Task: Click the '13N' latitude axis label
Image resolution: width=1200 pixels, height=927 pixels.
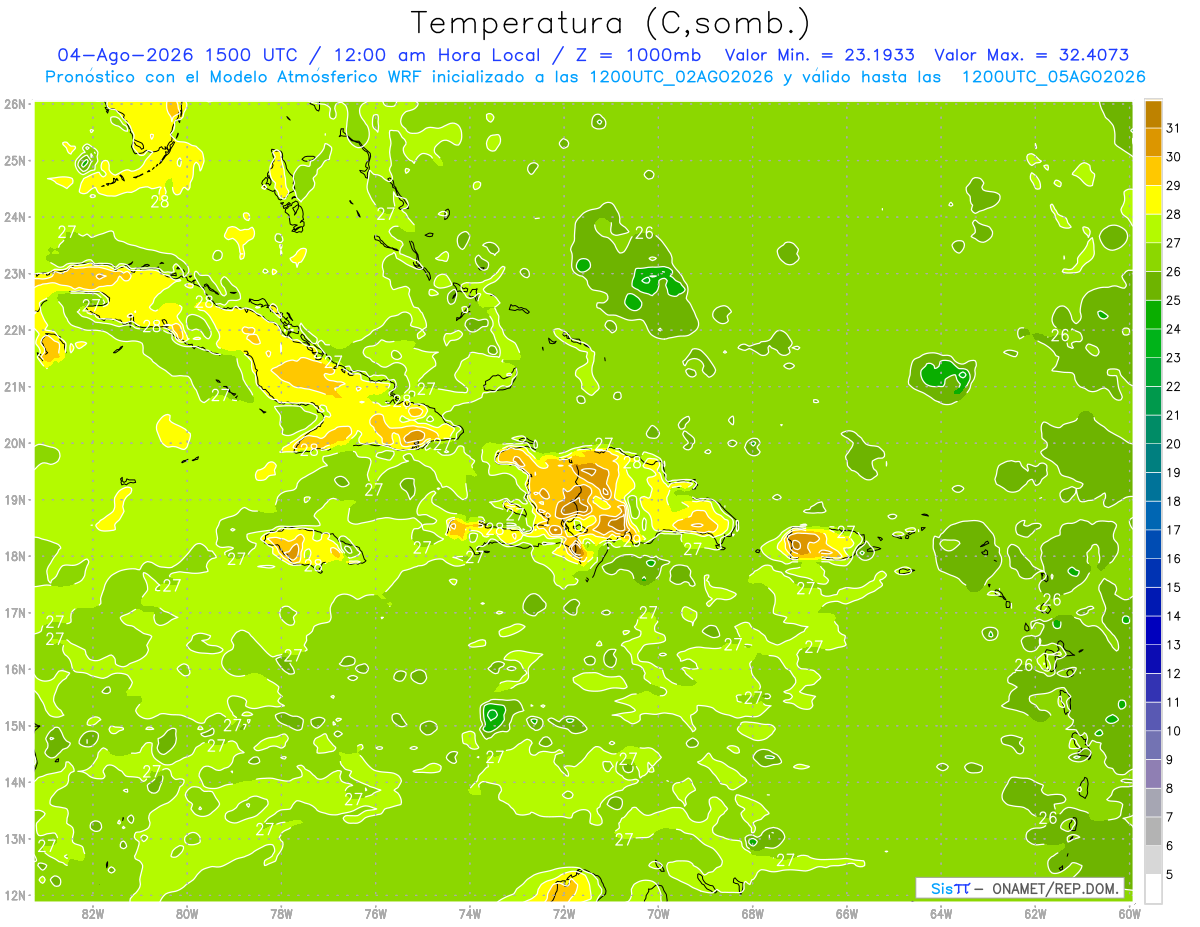Action: [x=15, y=839]
